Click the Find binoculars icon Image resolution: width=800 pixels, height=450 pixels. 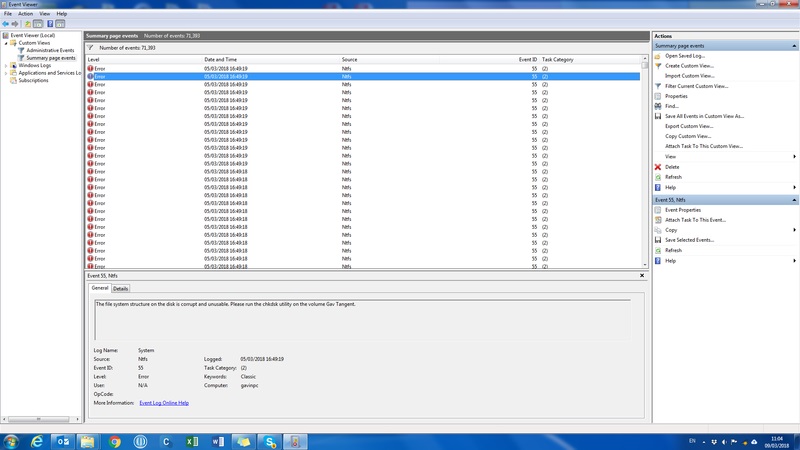click(x=658, y=106)
